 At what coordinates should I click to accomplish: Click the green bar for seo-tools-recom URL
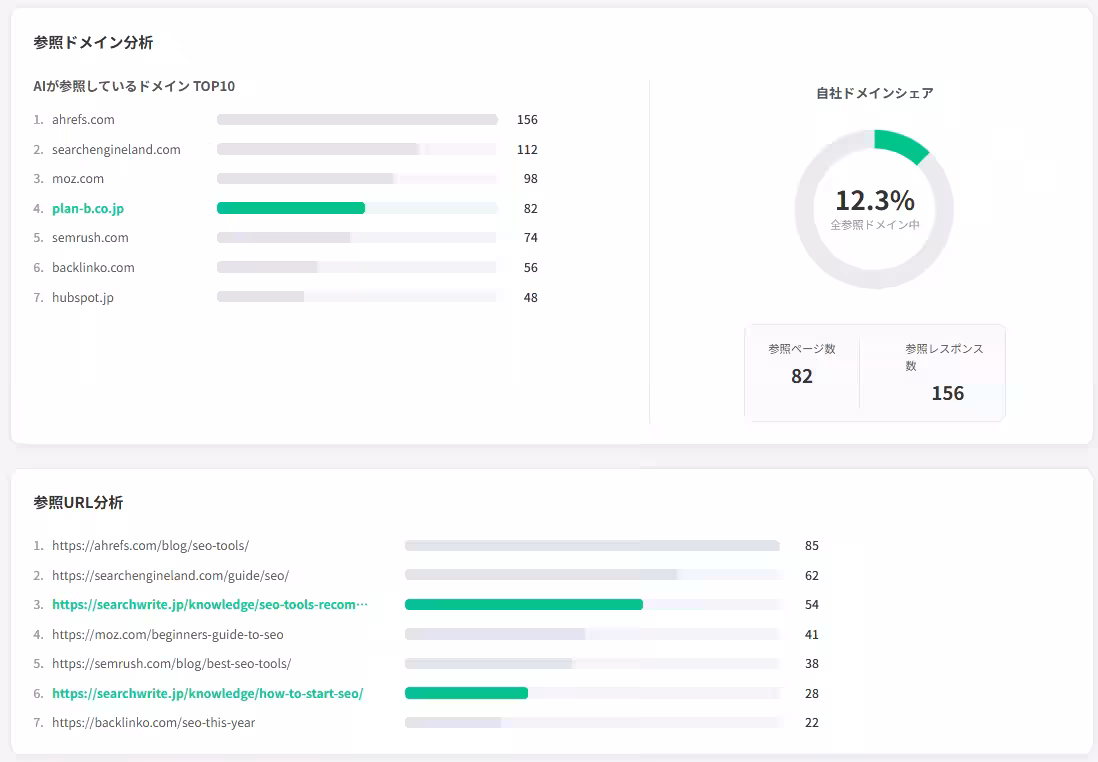(524, 604)
